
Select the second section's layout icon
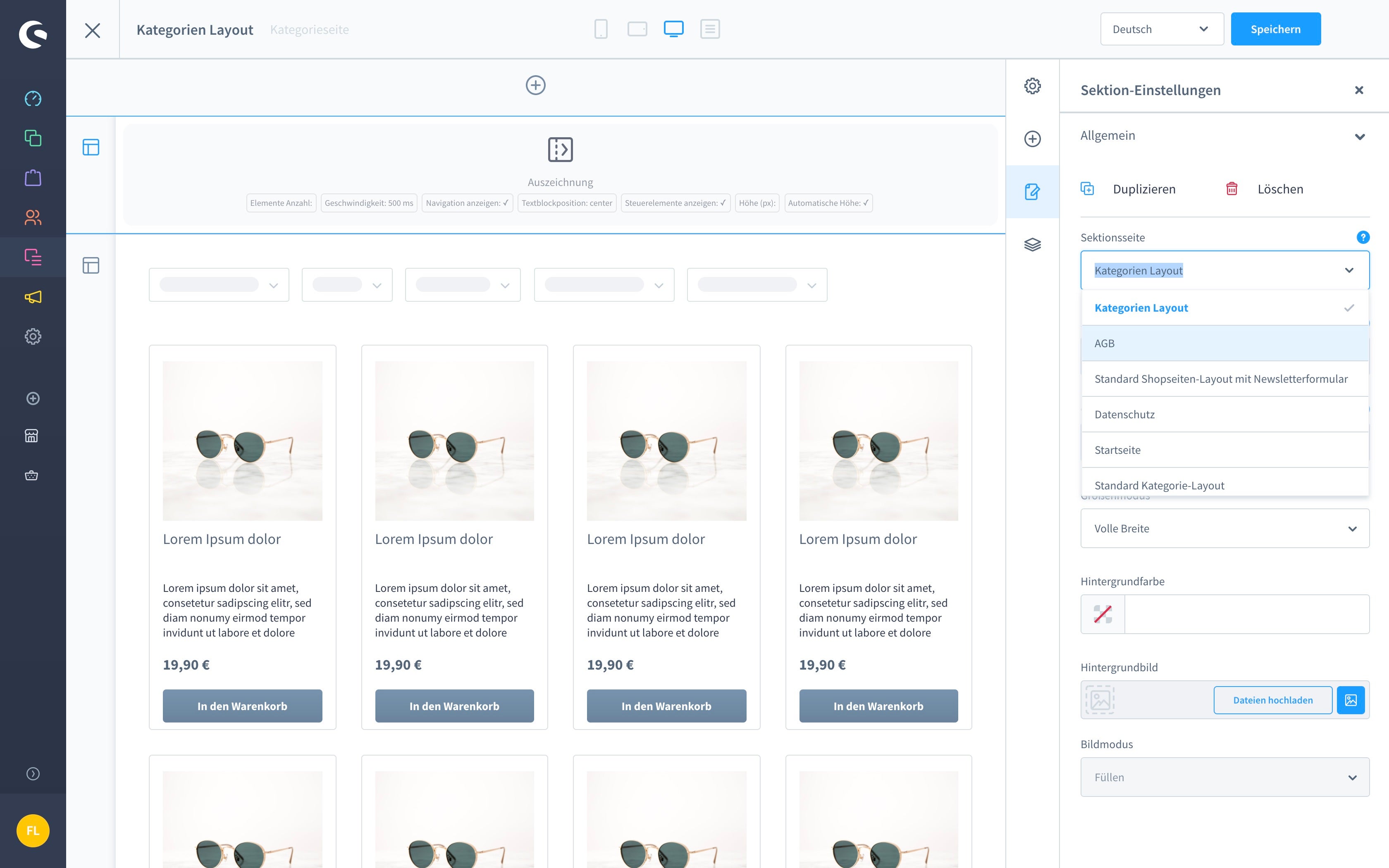[x=91, y=265]
